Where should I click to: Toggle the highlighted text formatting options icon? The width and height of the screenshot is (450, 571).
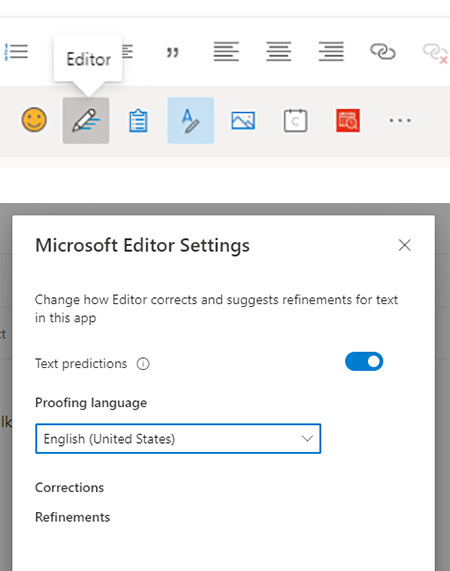(x=190, y=121)
